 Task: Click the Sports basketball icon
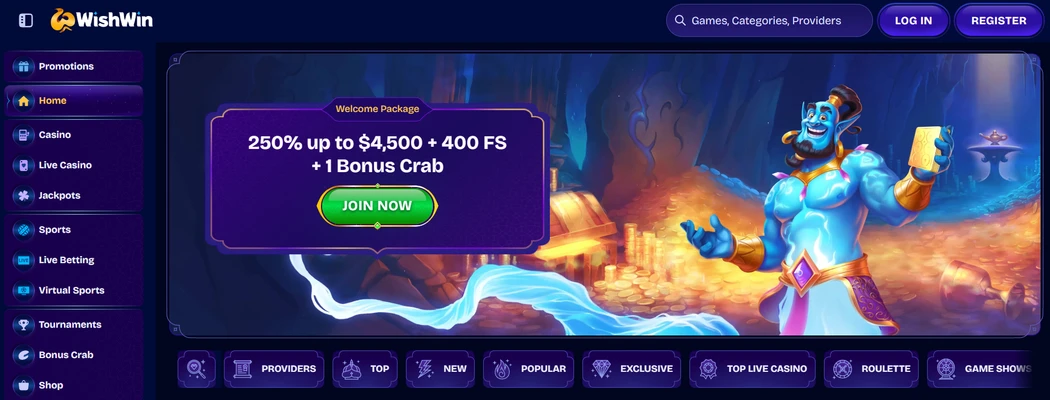coord(23,230)
